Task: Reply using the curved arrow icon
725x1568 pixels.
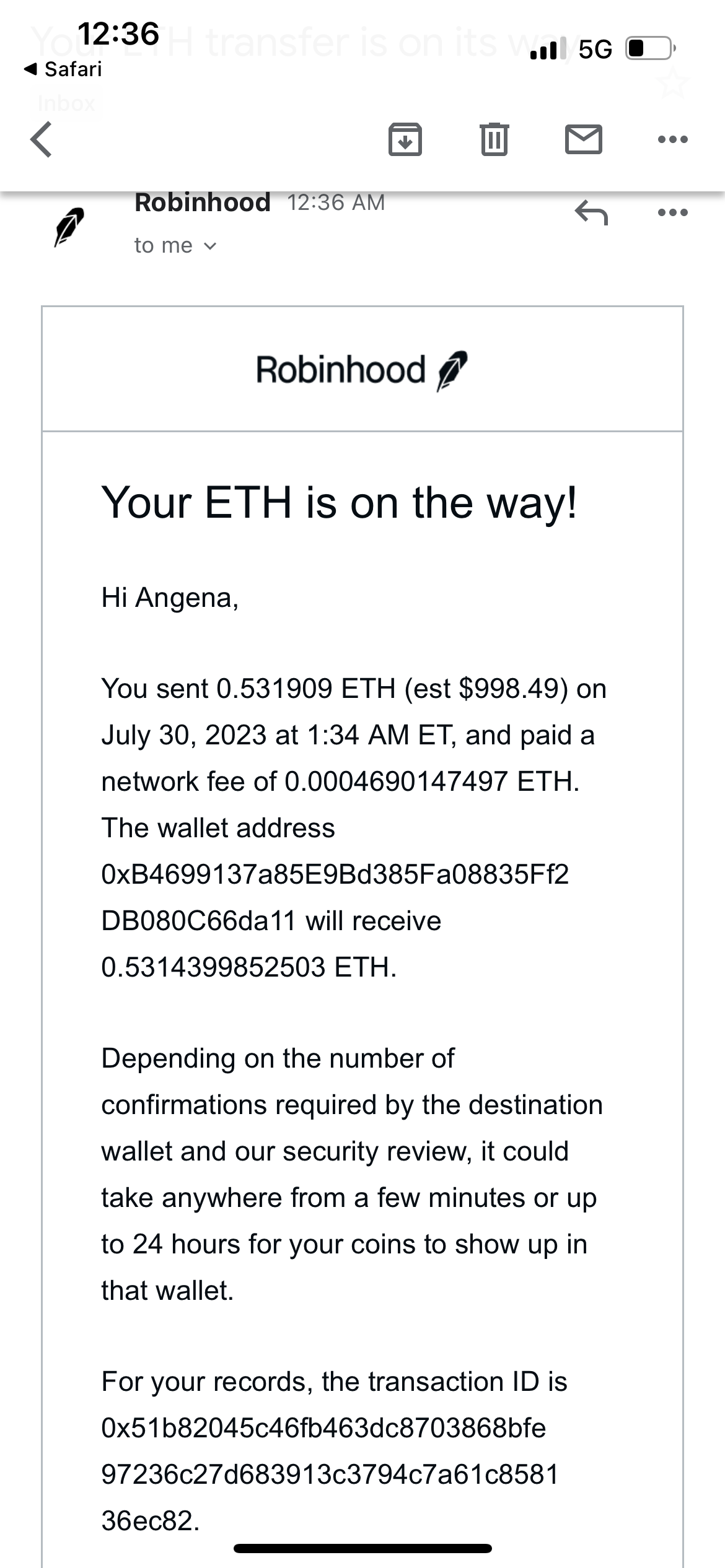Action: coord(591,213)
